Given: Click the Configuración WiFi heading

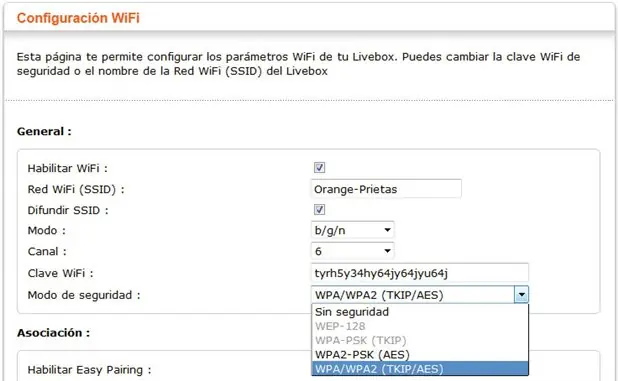Looking at the screenshot, I should point(78,18).
